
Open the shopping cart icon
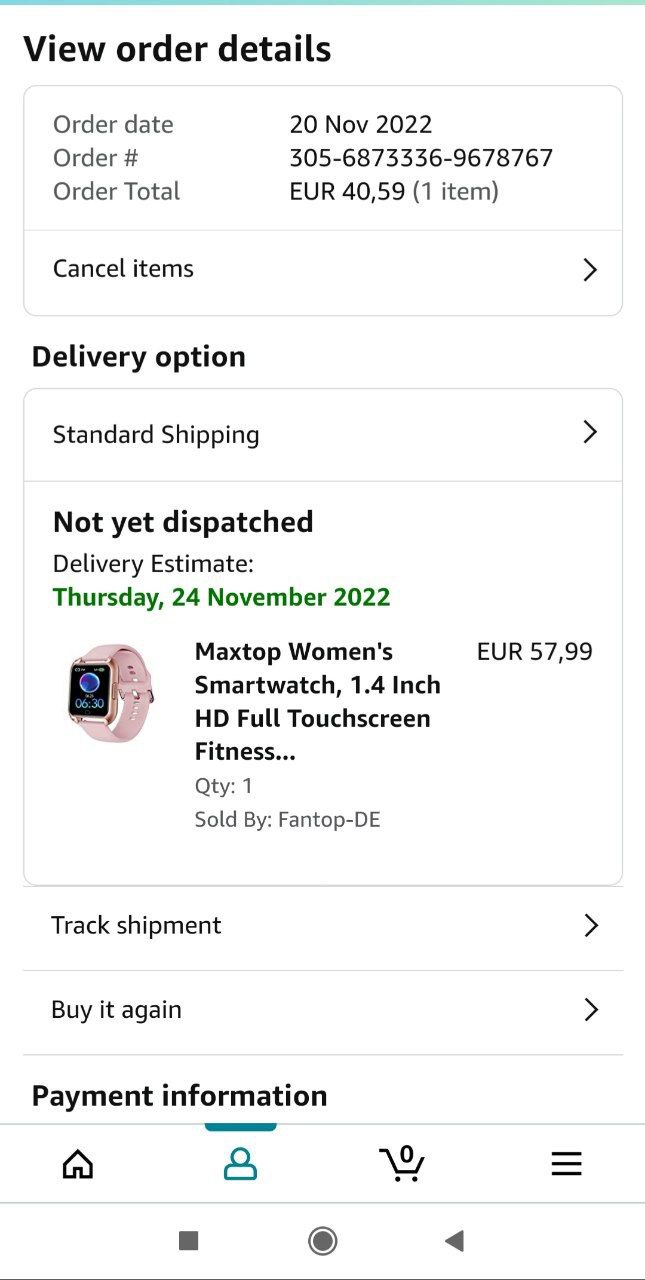click(x=402, y=1164)
